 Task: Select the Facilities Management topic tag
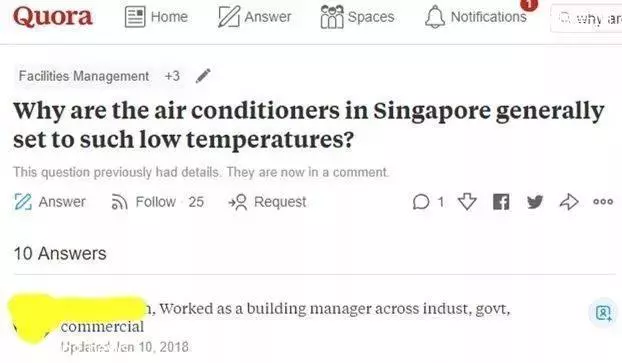(x=84, y=76)
